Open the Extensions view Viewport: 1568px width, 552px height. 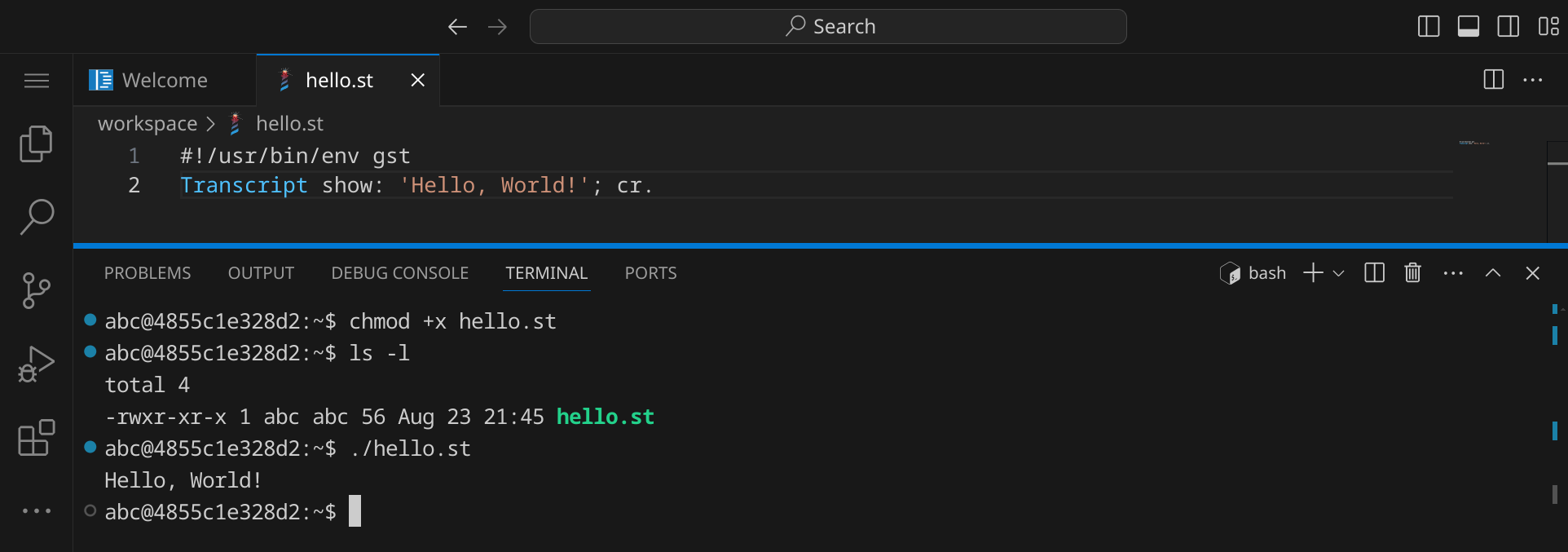click(36, 438)
